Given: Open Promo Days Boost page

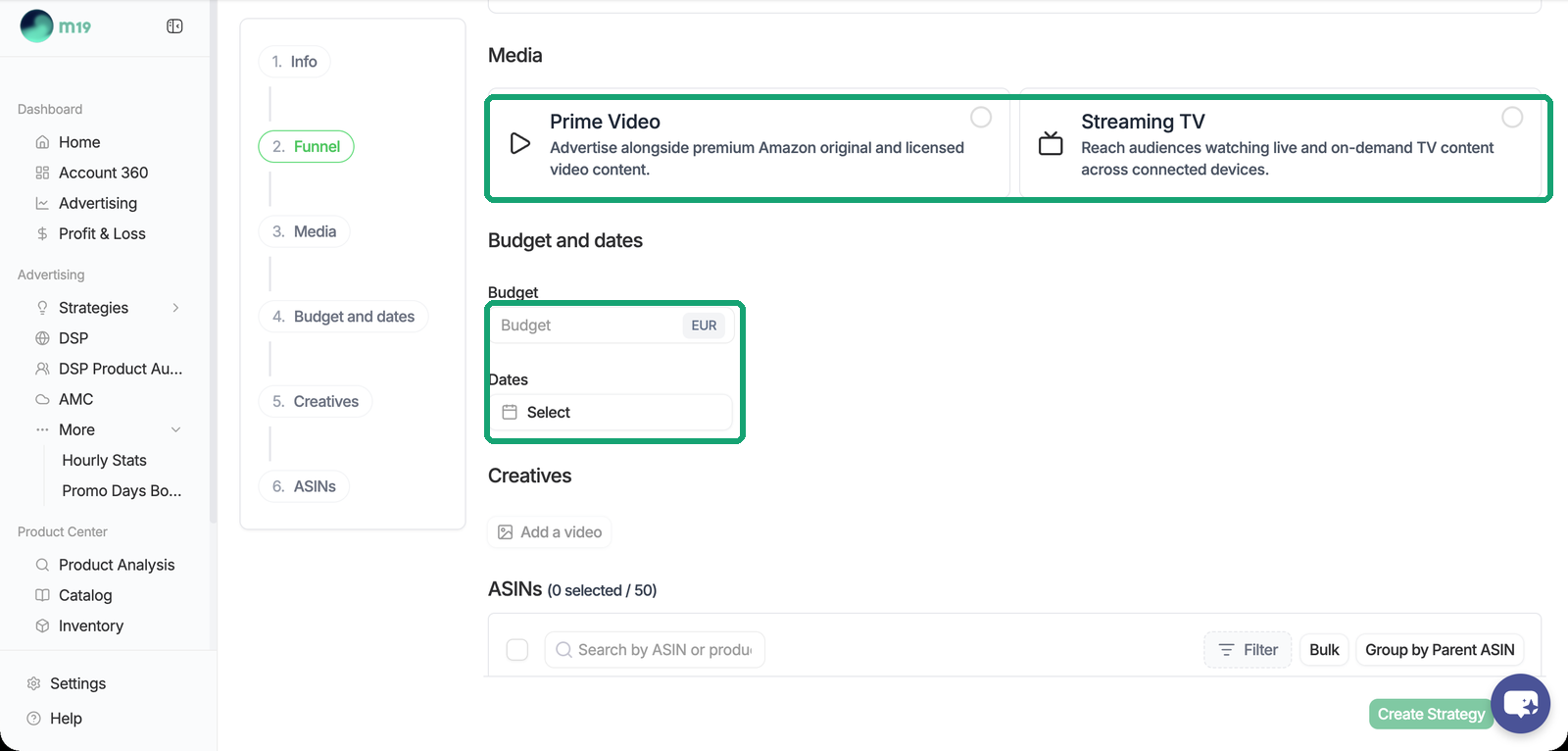Looking at the screenshot, I should (x=122, y=490).
